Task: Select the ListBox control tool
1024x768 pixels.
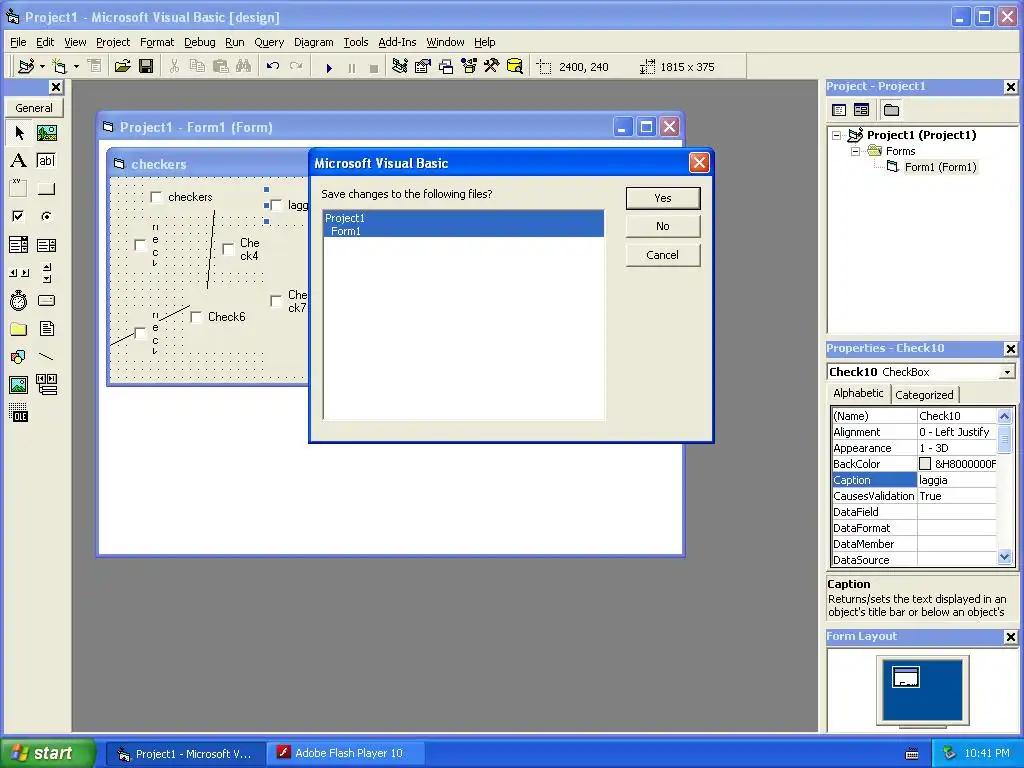Action: [46, 245]
